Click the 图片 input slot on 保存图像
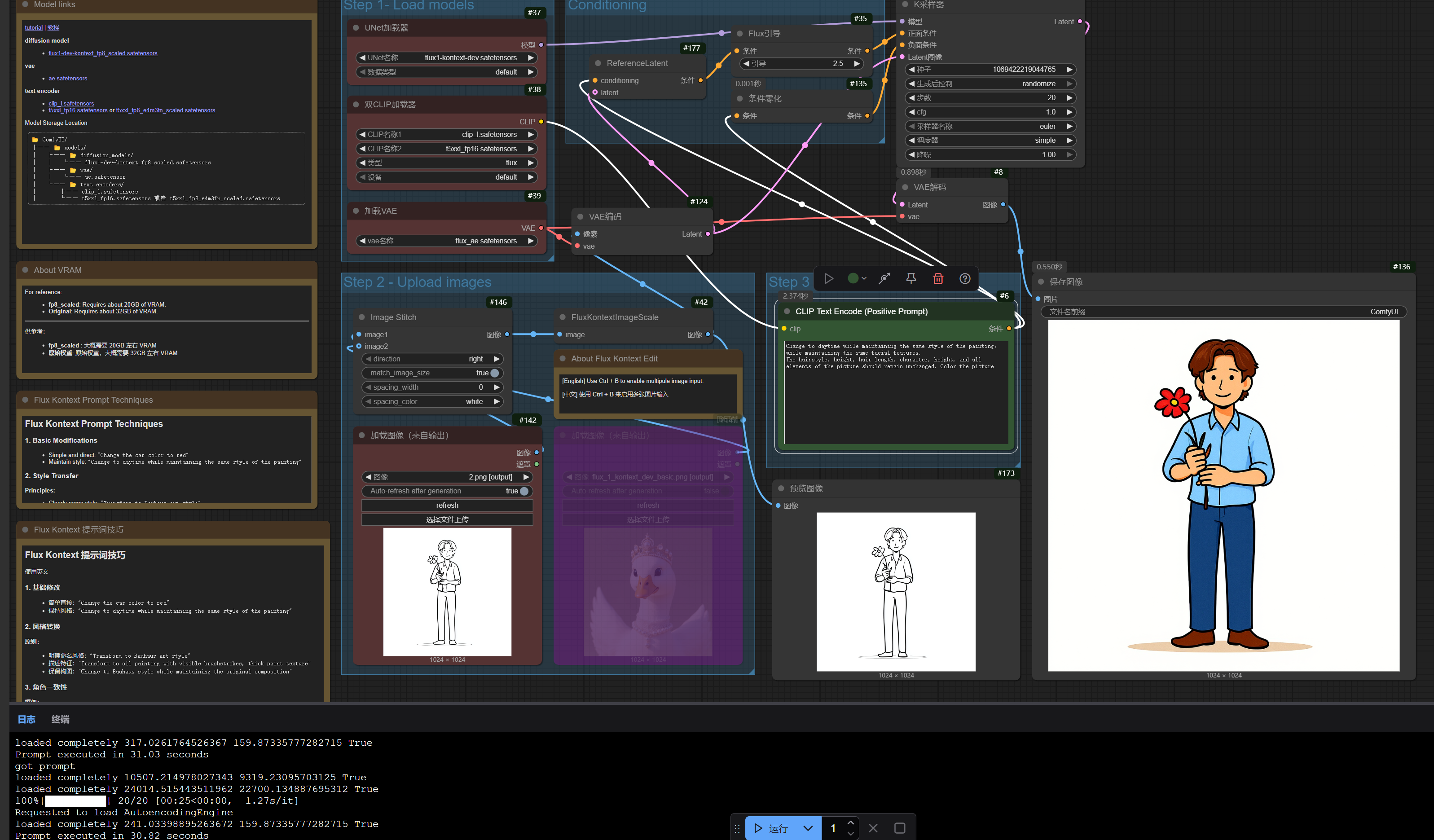Screen dimensions: 1434x840 point(1038,299)
